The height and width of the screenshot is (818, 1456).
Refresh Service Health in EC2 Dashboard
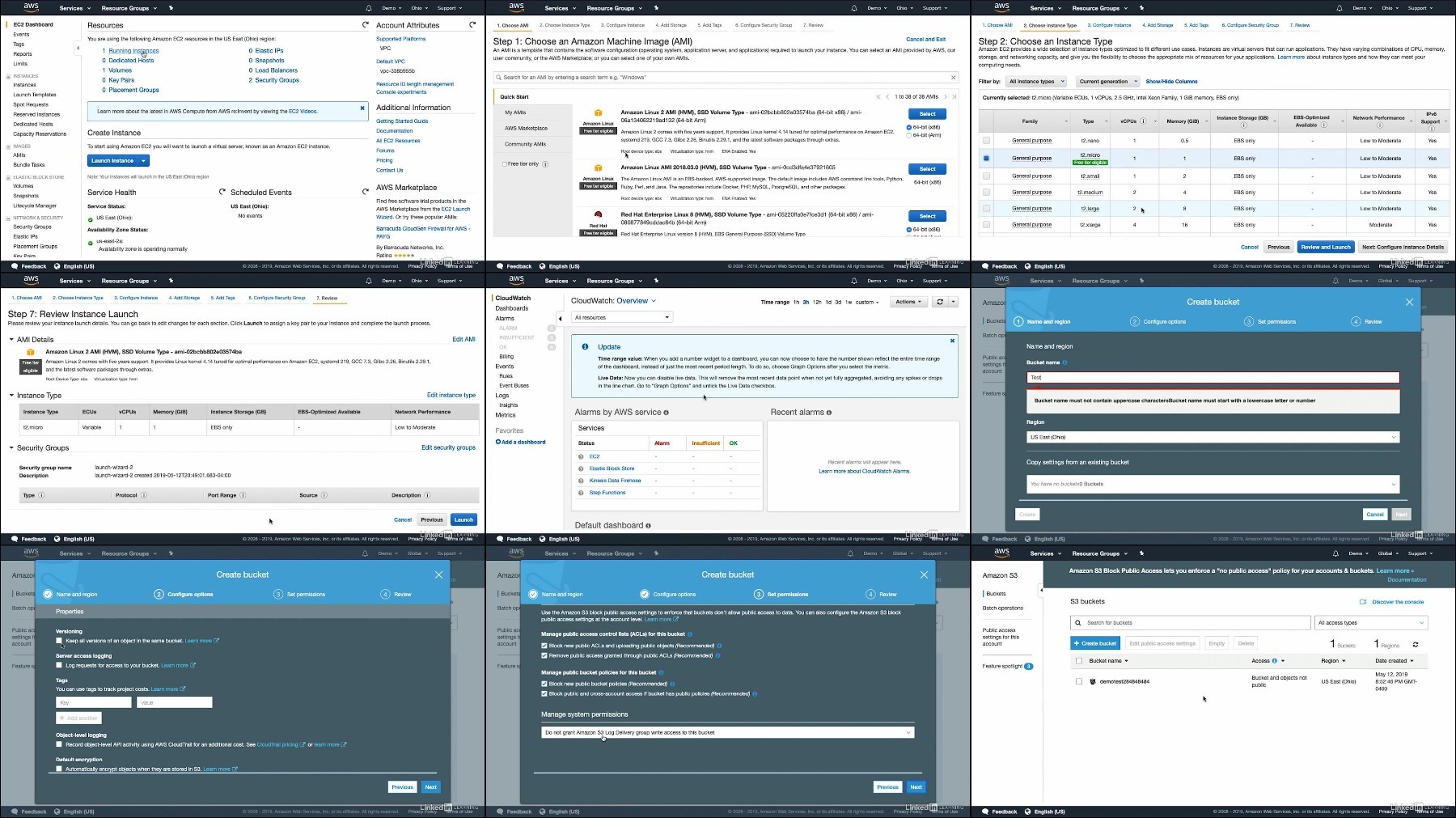point(222,192)
